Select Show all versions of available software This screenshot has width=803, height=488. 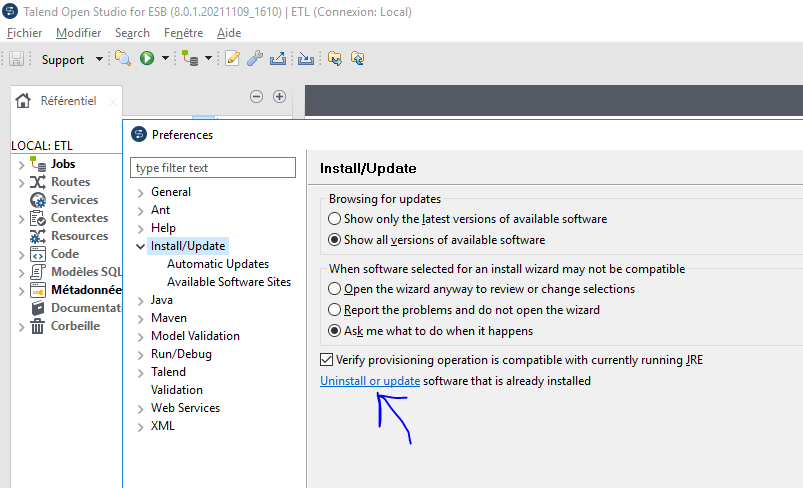point(334,240)
